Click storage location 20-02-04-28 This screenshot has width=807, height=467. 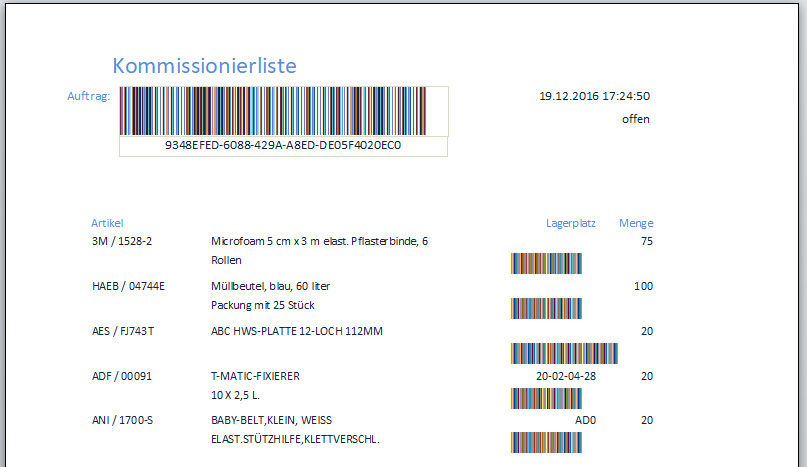[x=566, y=376]
